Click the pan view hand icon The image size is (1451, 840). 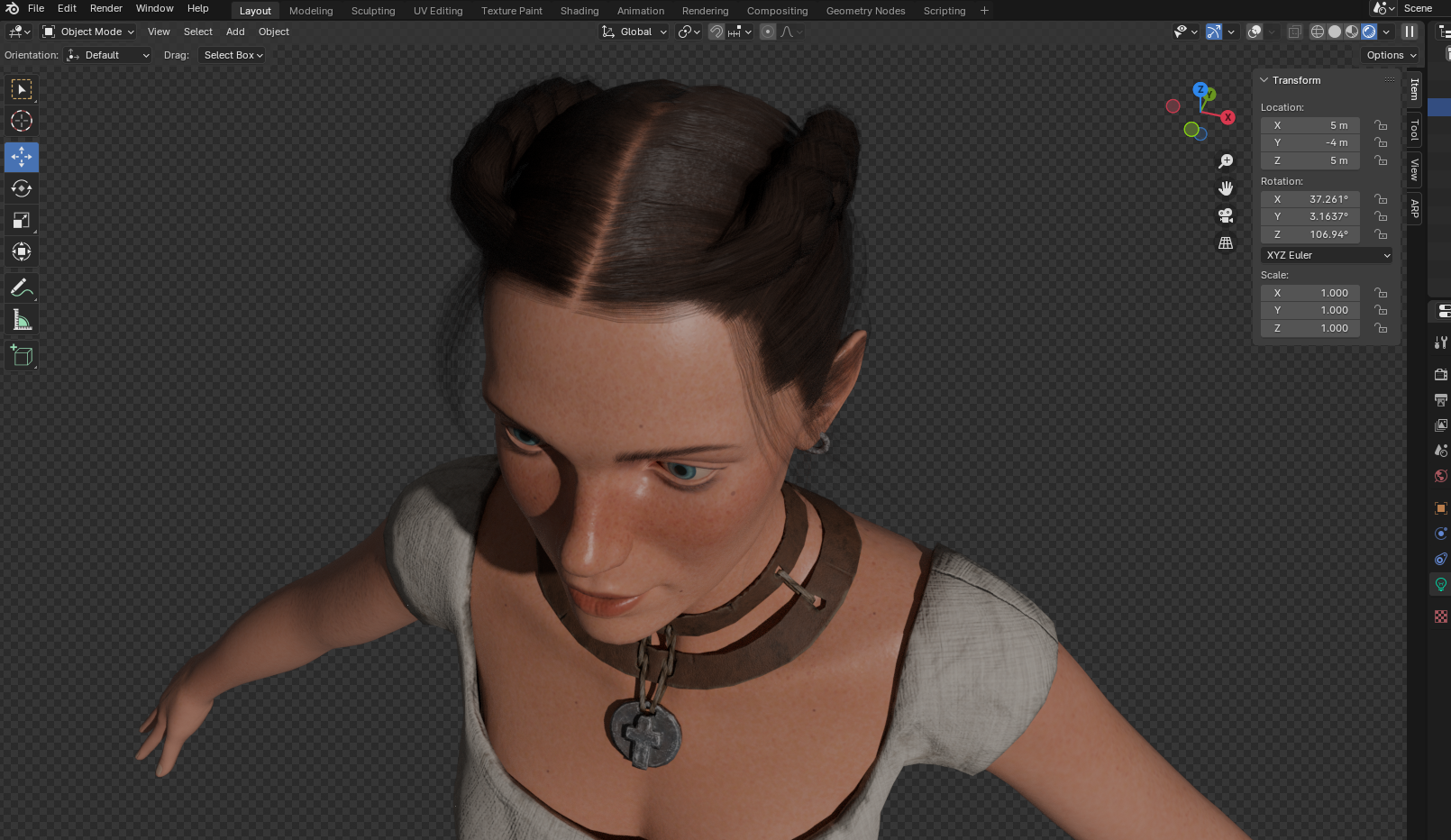(x=1226, y=188)
